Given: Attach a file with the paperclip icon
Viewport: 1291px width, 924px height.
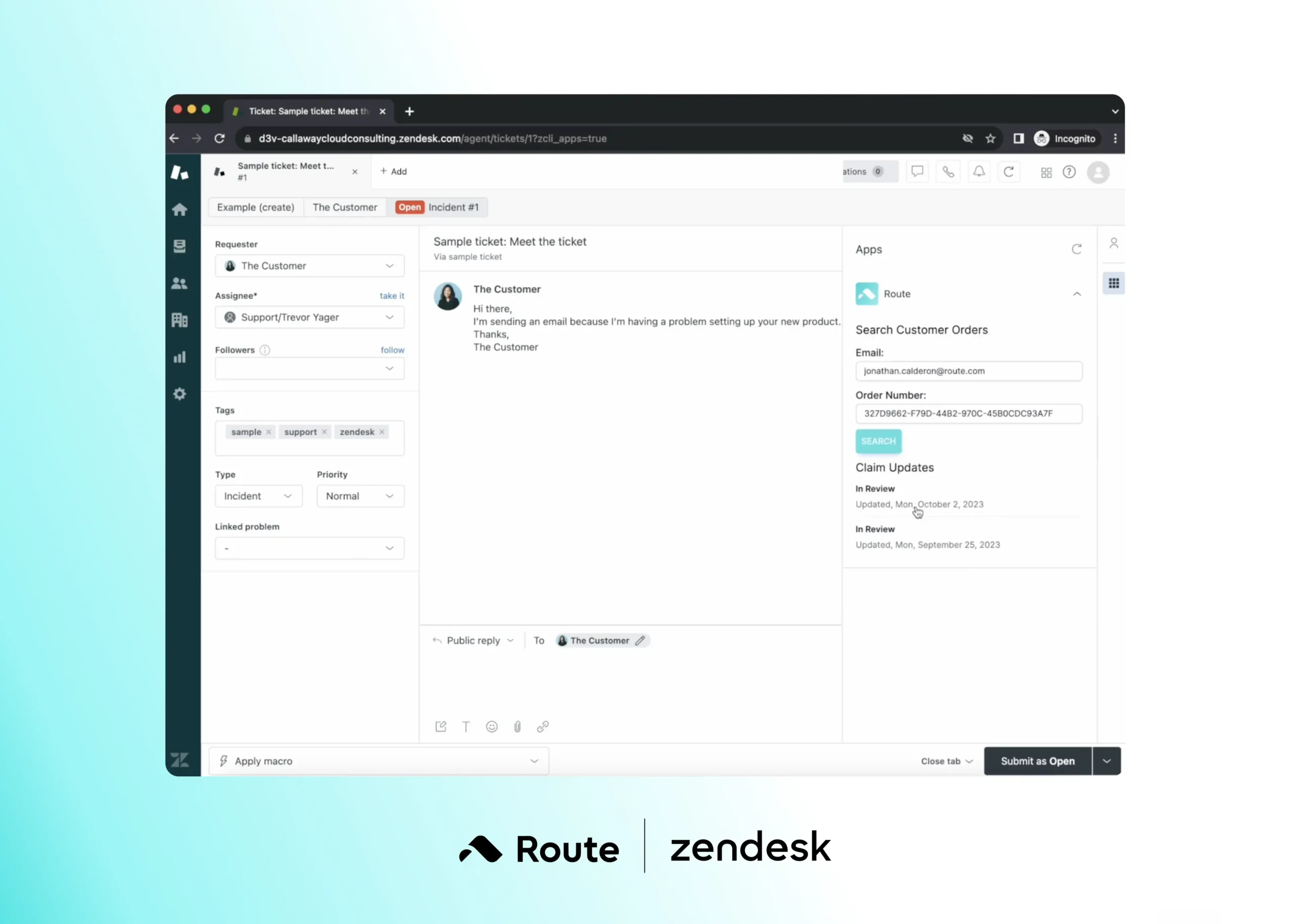Looking at the screenshot, I should tap(517, 727).
